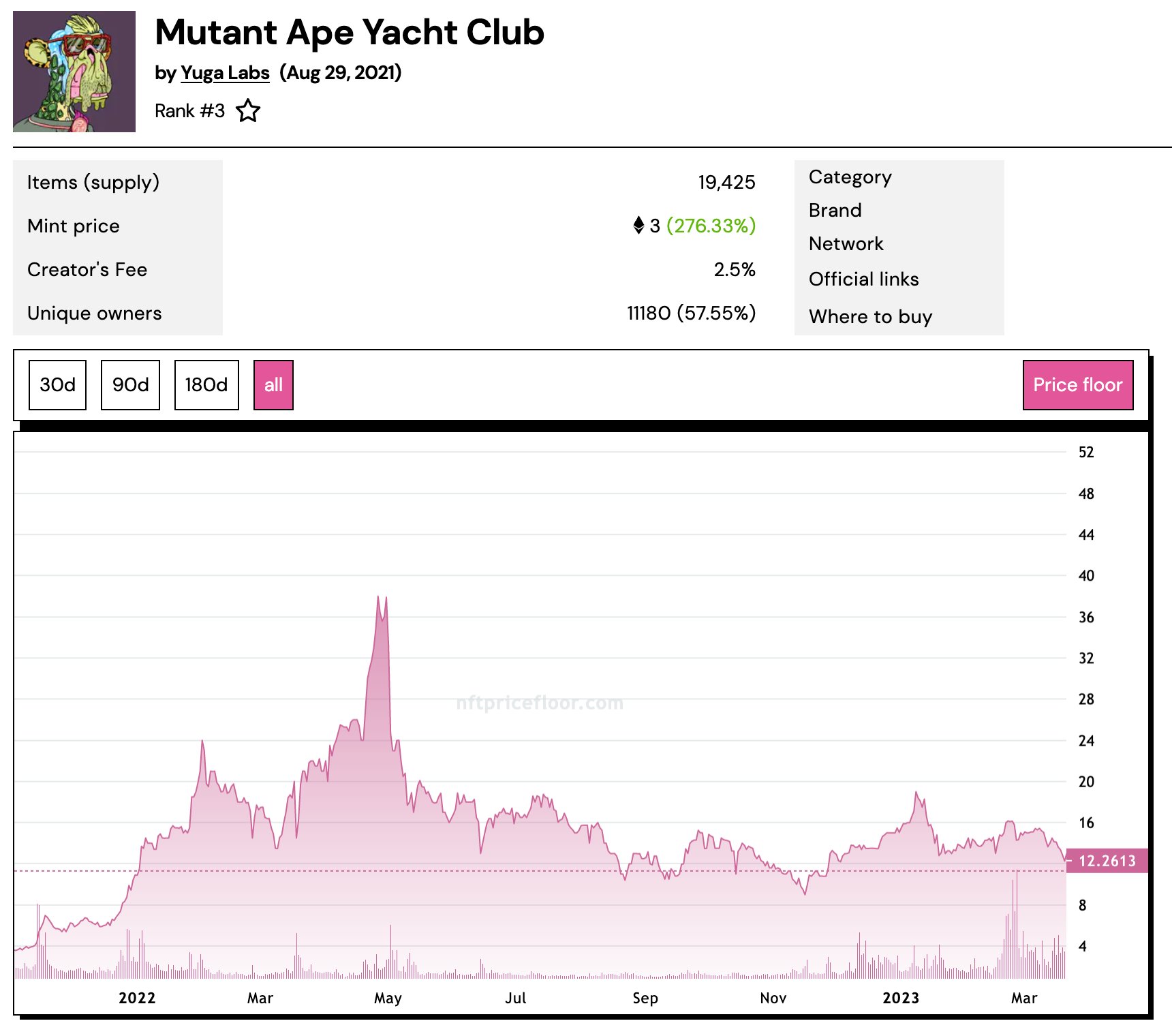Click the May label on the time axis

388,999
